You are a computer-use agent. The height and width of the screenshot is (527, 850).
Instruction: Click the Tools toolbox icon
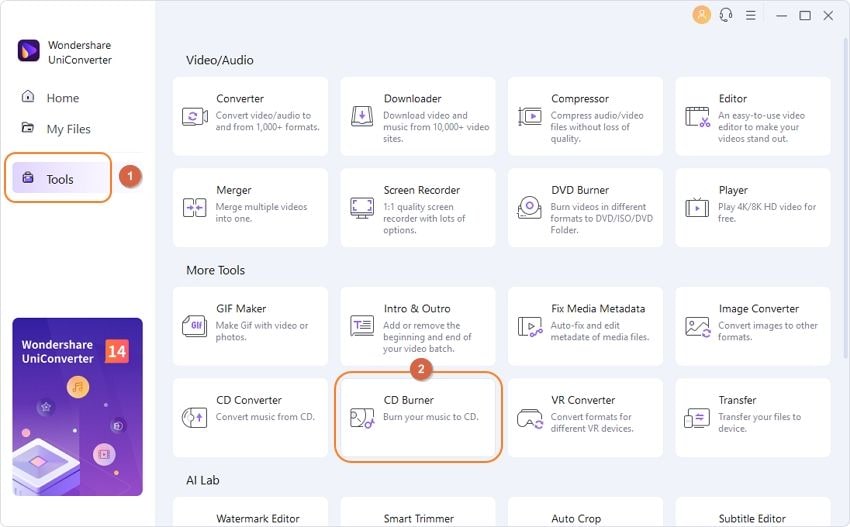pos(28,177)
